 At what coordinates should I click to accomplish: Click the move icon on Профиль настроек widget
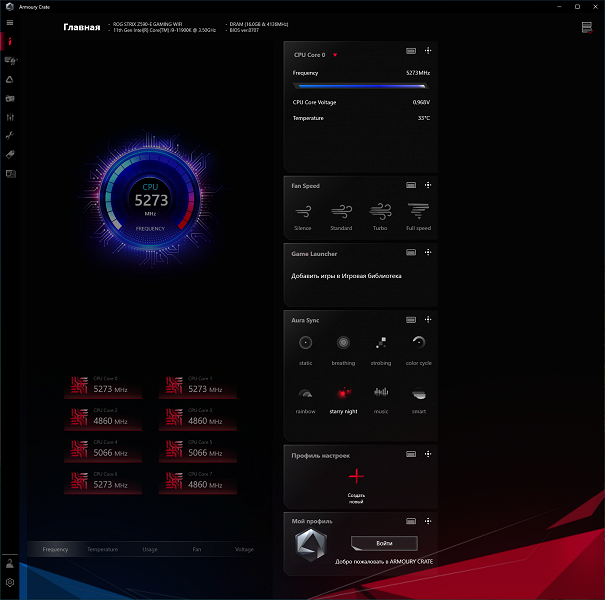click(428, 454)
